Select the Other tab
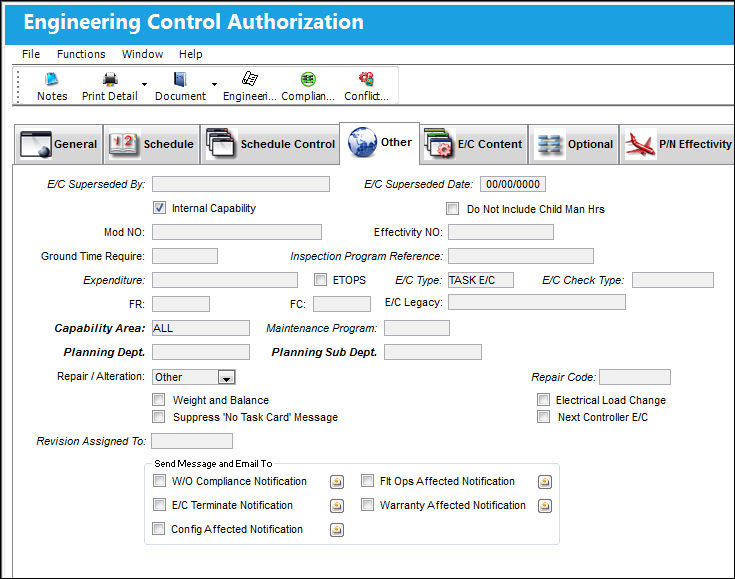The height and width of the screenshot is (579, 735). (380, 143)
